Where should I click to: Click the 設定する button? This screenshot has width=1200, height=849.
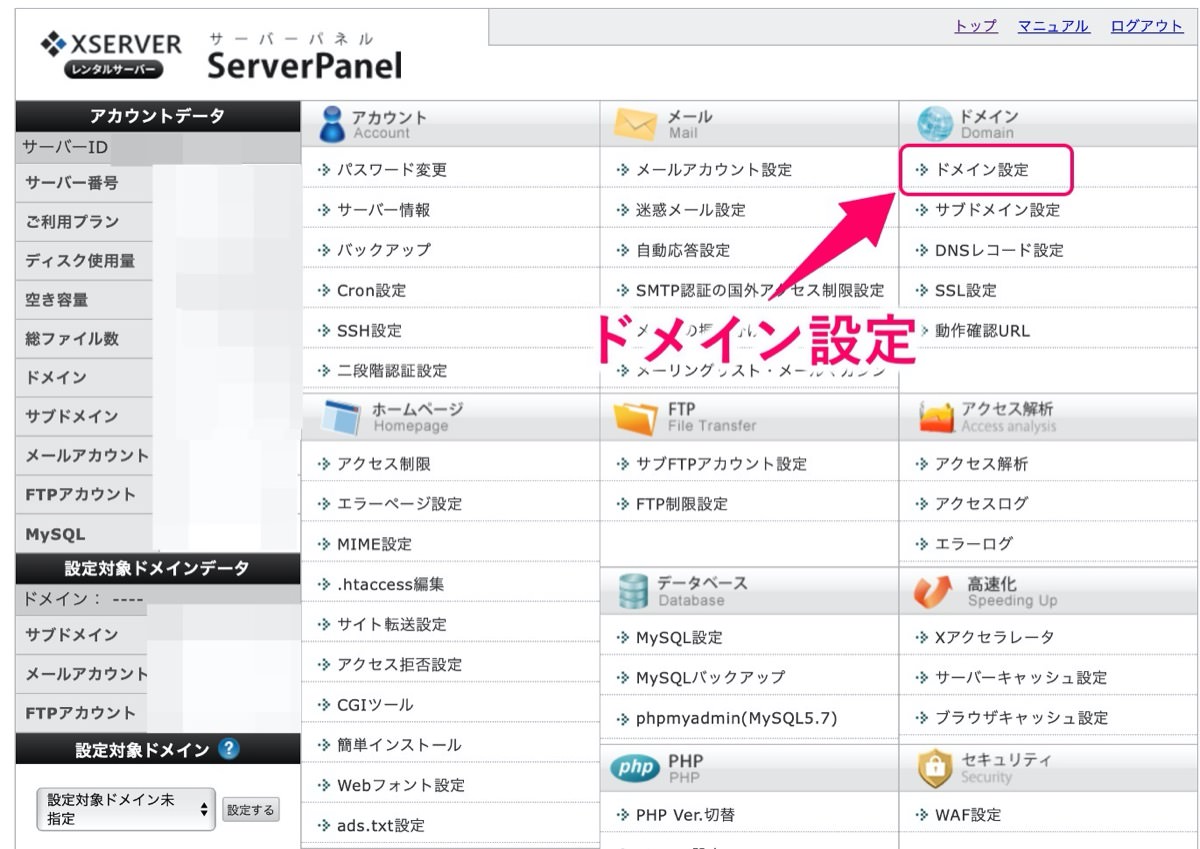click(250, 810)
